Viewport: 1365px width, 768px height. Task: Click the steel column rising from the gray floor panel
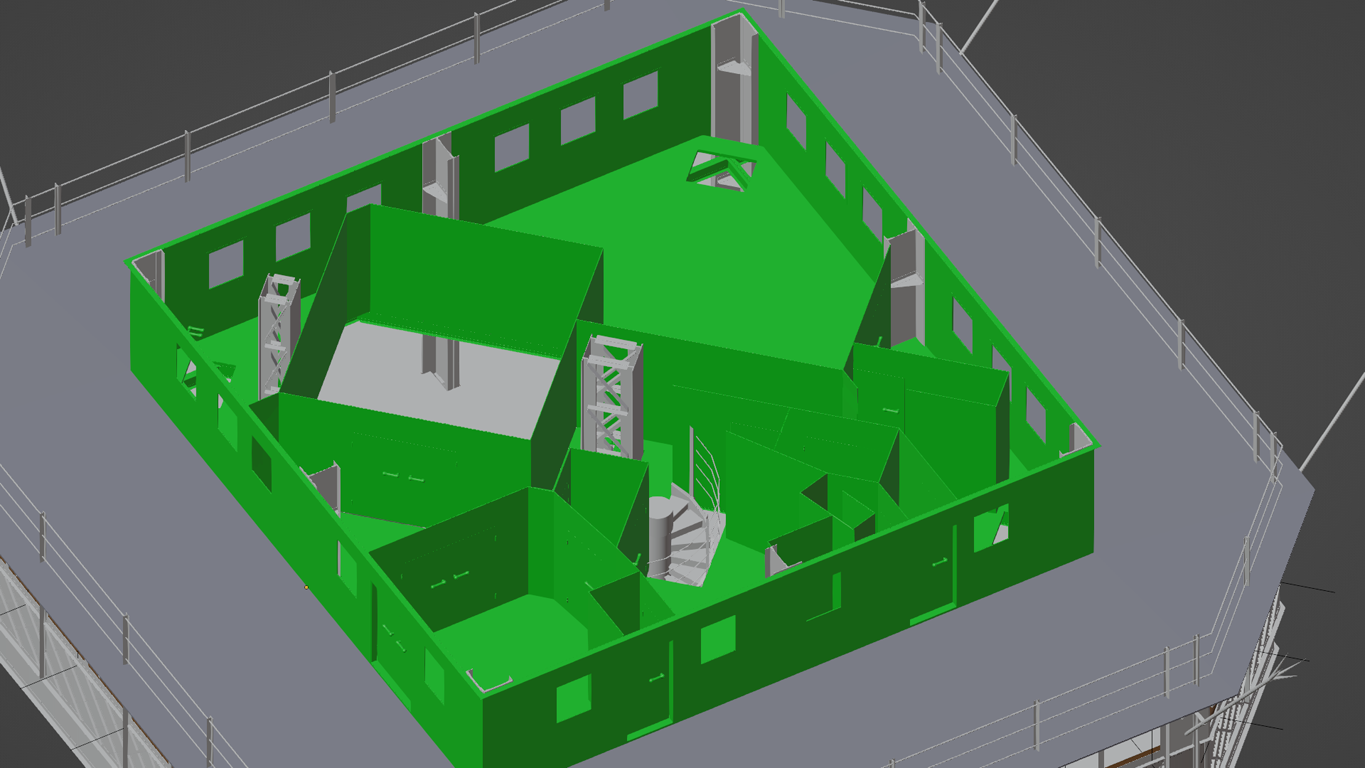click(x=441, y=362)
